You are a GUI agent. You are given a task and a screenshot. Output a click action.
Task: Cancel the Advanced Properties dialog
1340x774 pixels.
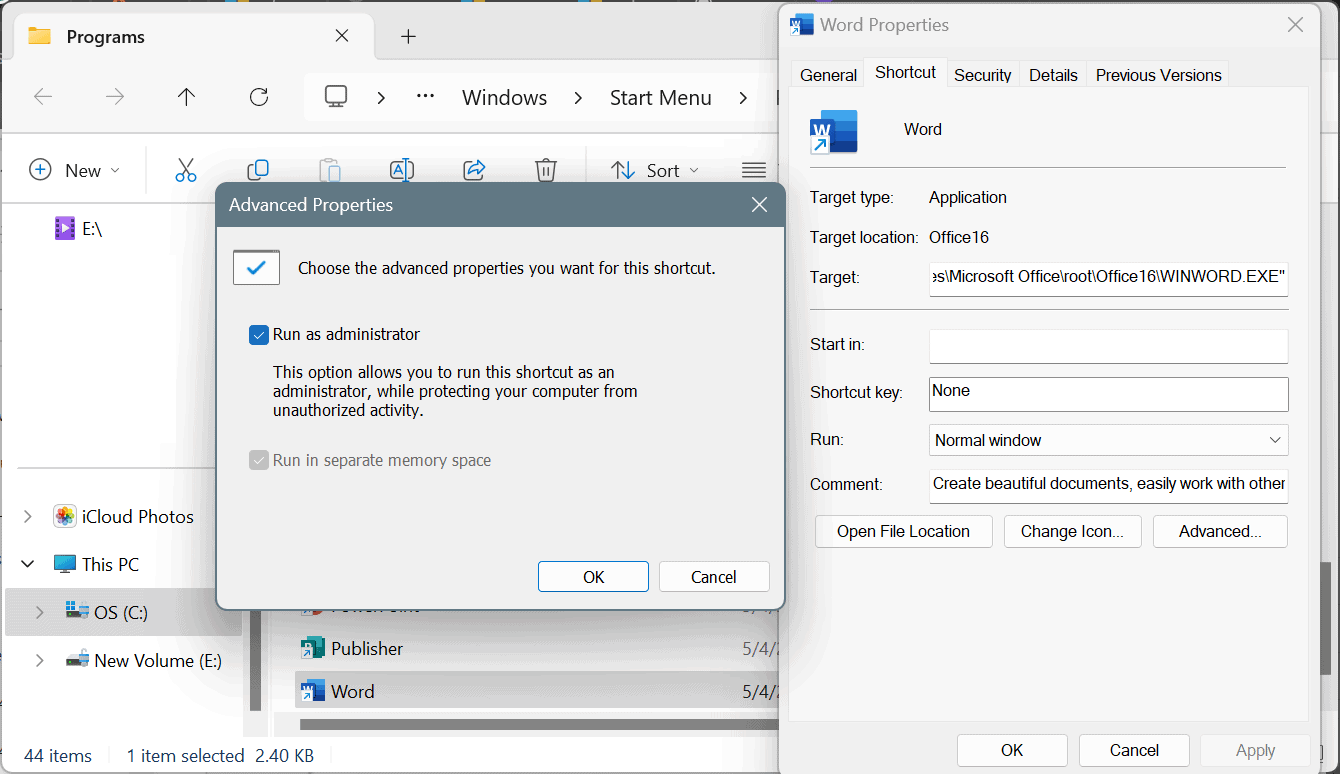(714, 577)
